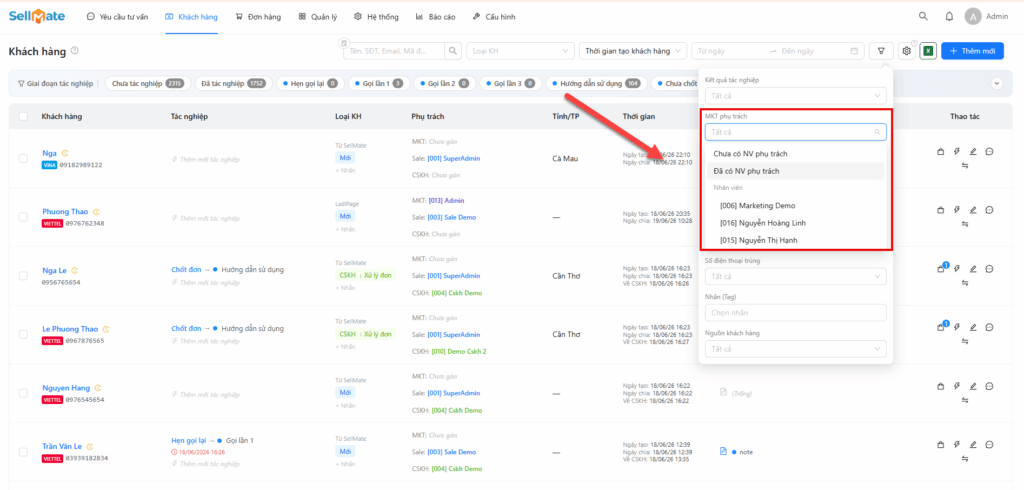Click edit pencil icon in Phuong Thao row

973,210
